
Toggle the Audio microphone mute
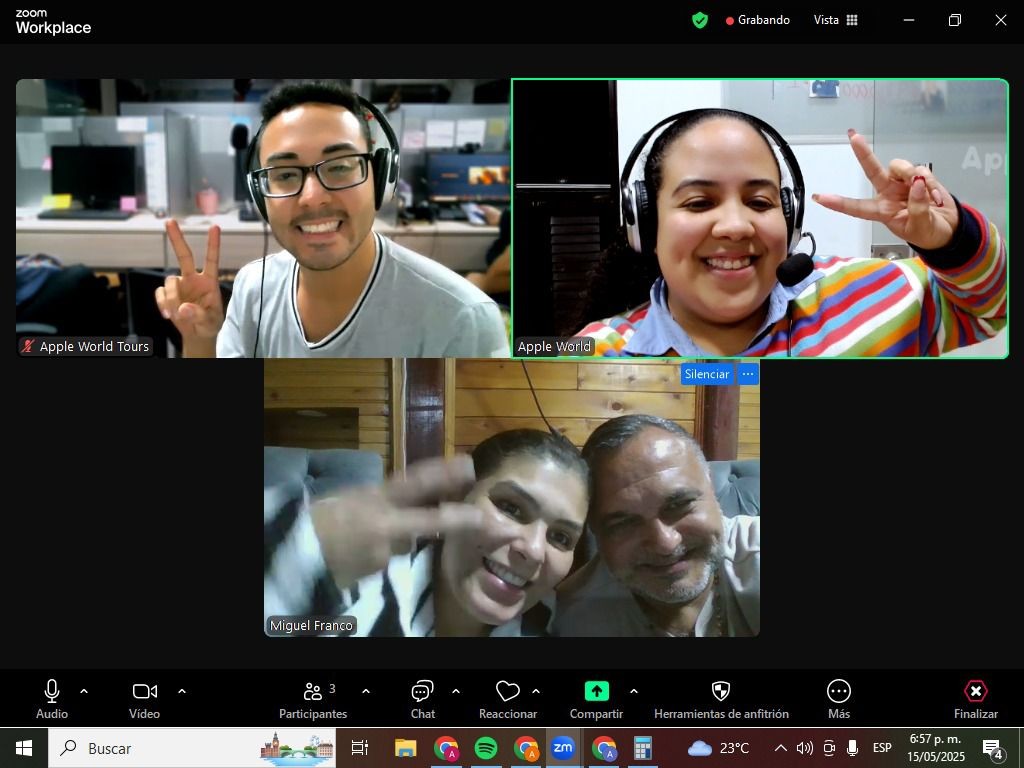(52, 697)
